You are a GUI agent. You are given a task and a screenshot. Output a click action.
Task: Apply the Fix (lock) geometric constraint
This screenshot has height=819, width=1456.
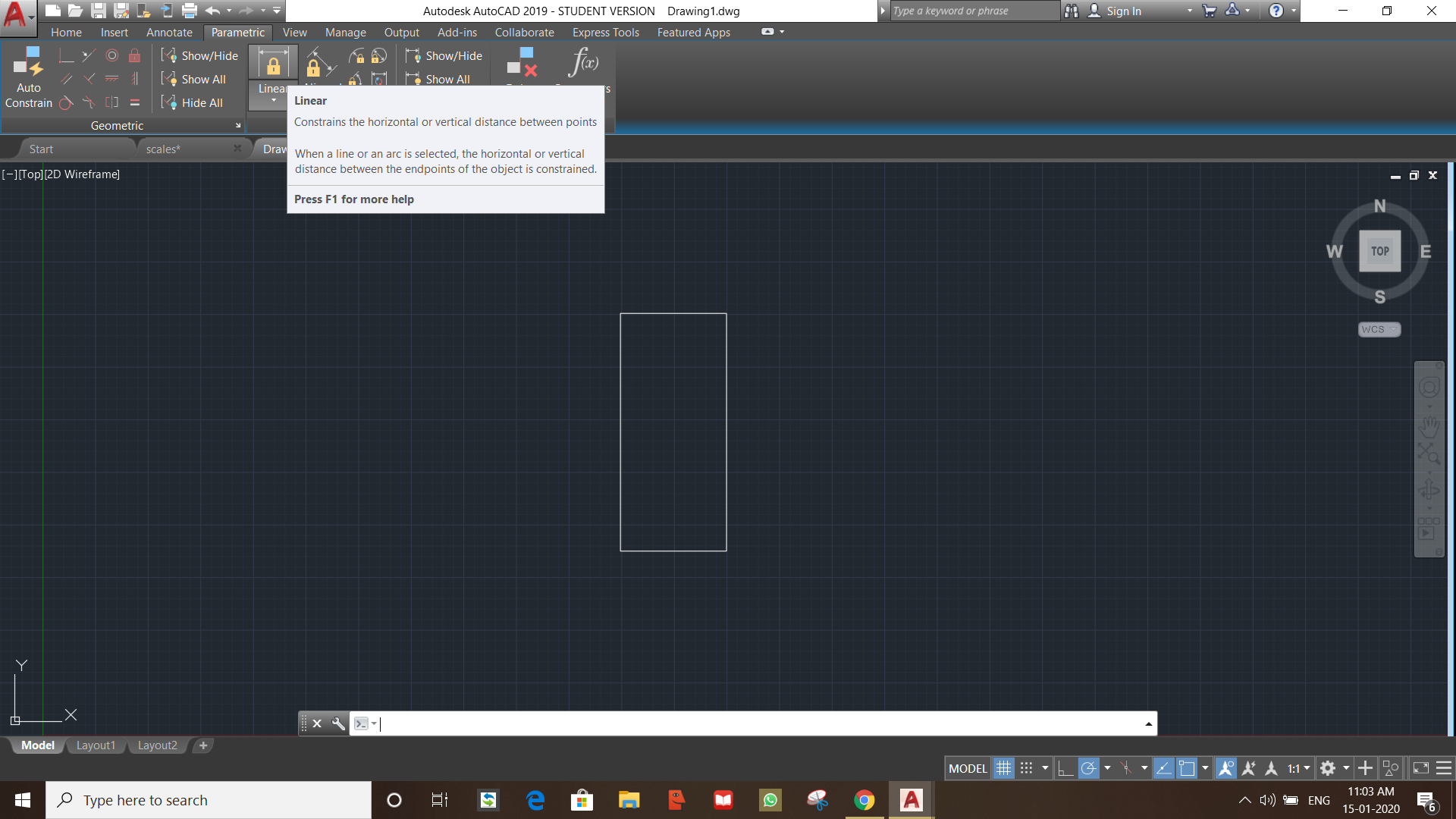point(134,55)
